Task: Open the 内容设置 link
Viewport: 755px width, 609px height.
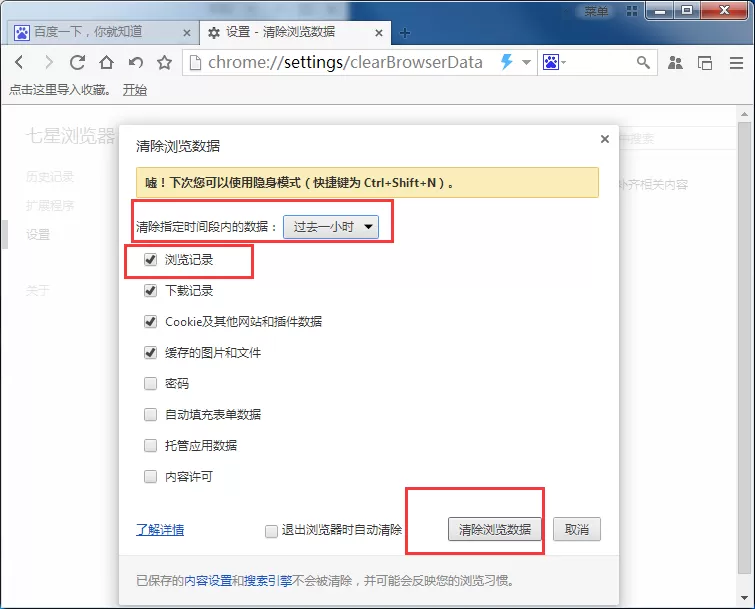Action: 208,581
